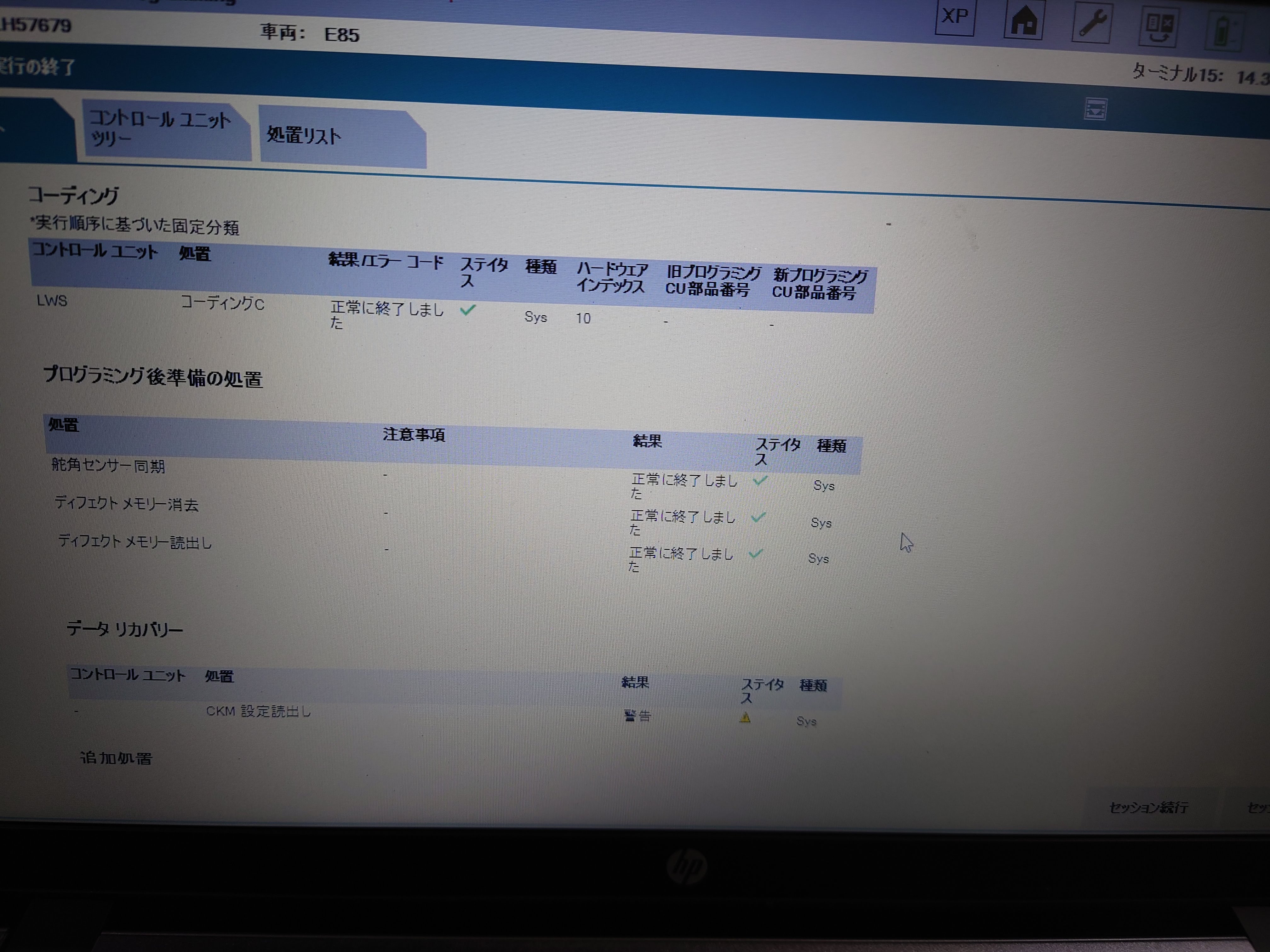1270x952 pixels.
Task: Click the XP icon in top toolbar
Action: click(x=955, y=18)
